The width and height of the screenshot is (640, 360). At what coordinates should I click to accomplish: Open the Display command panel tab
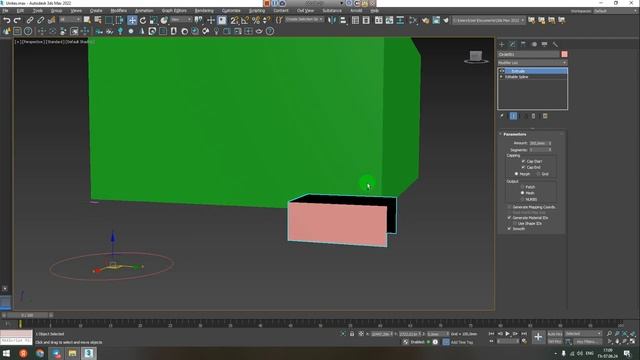[544, 44]
